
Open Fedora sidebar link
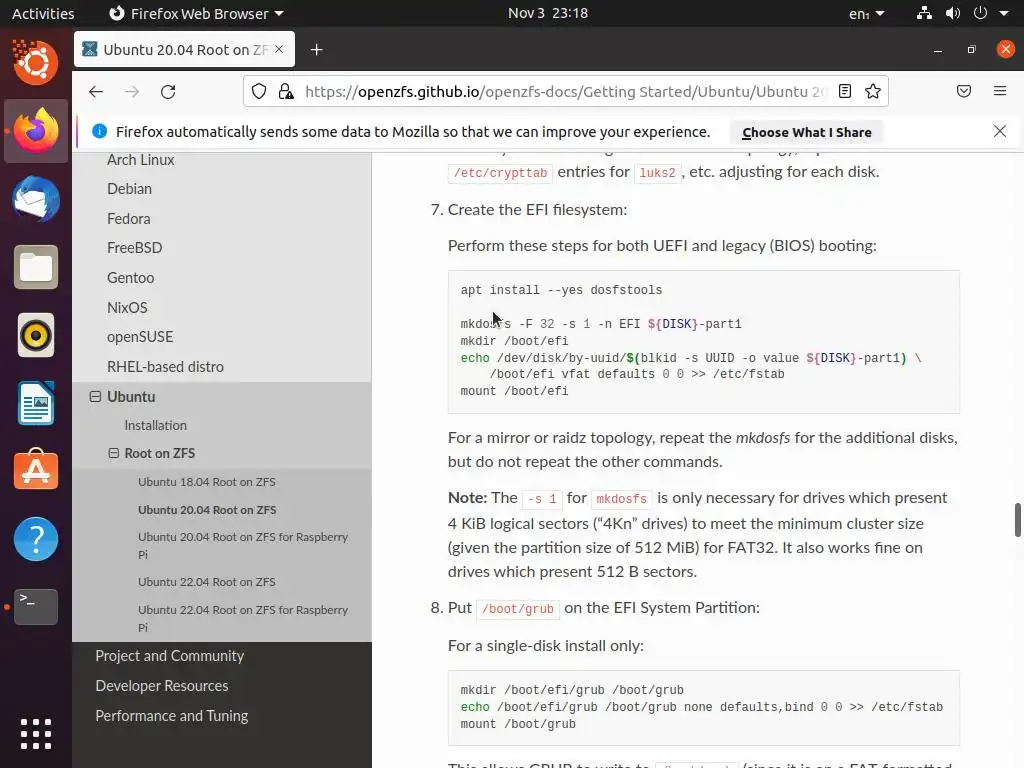click(129, 218)
